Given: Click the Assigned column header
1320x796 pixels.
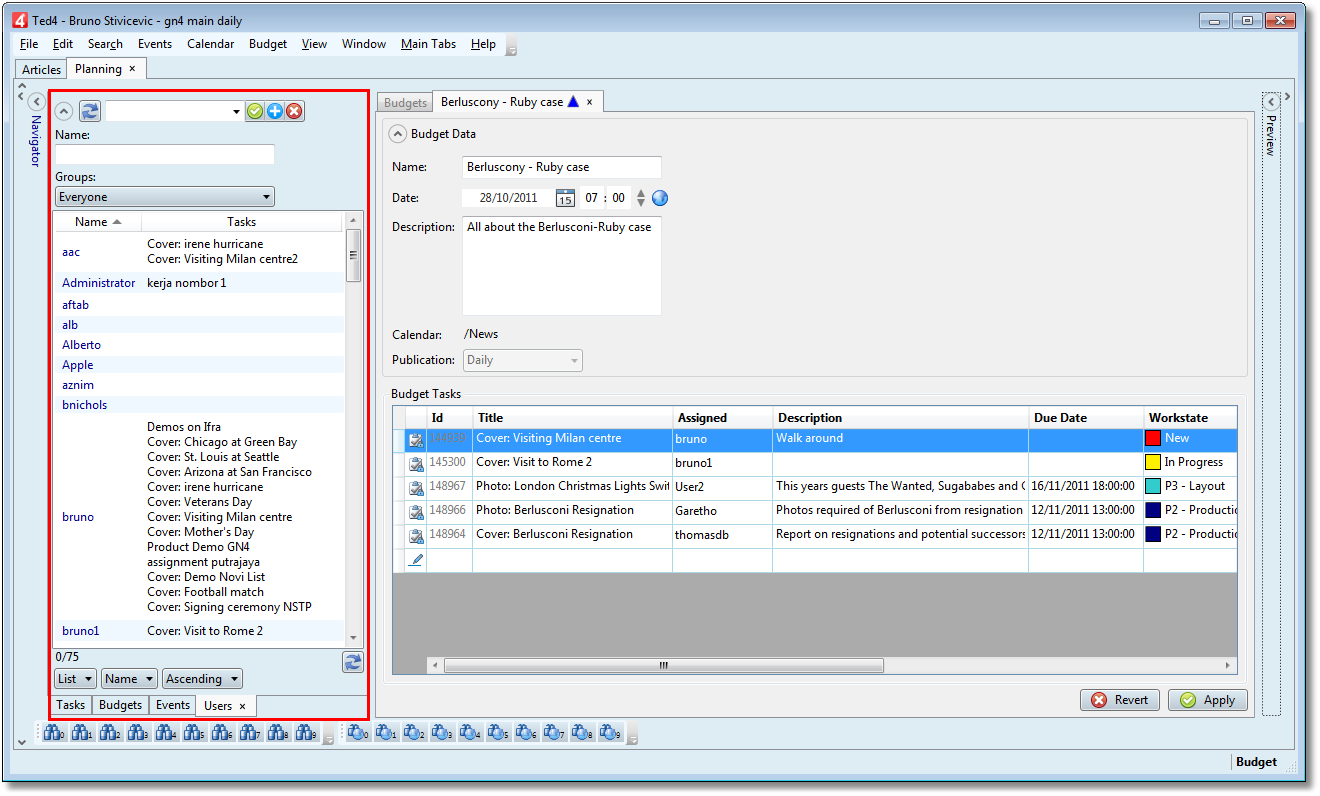Looking at the screenshot, I should [x=723, y=418].
